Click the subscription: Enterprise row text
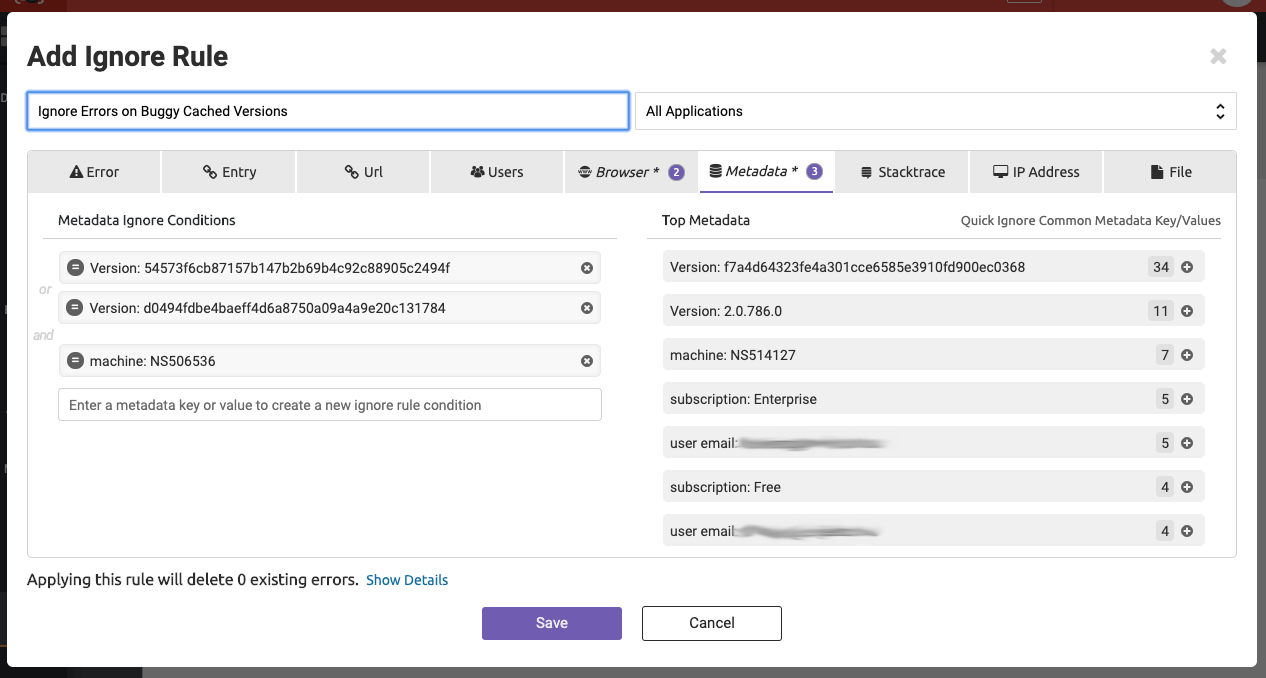The width and height of the screenshot is (1266, 678). [x=743, y=399]
